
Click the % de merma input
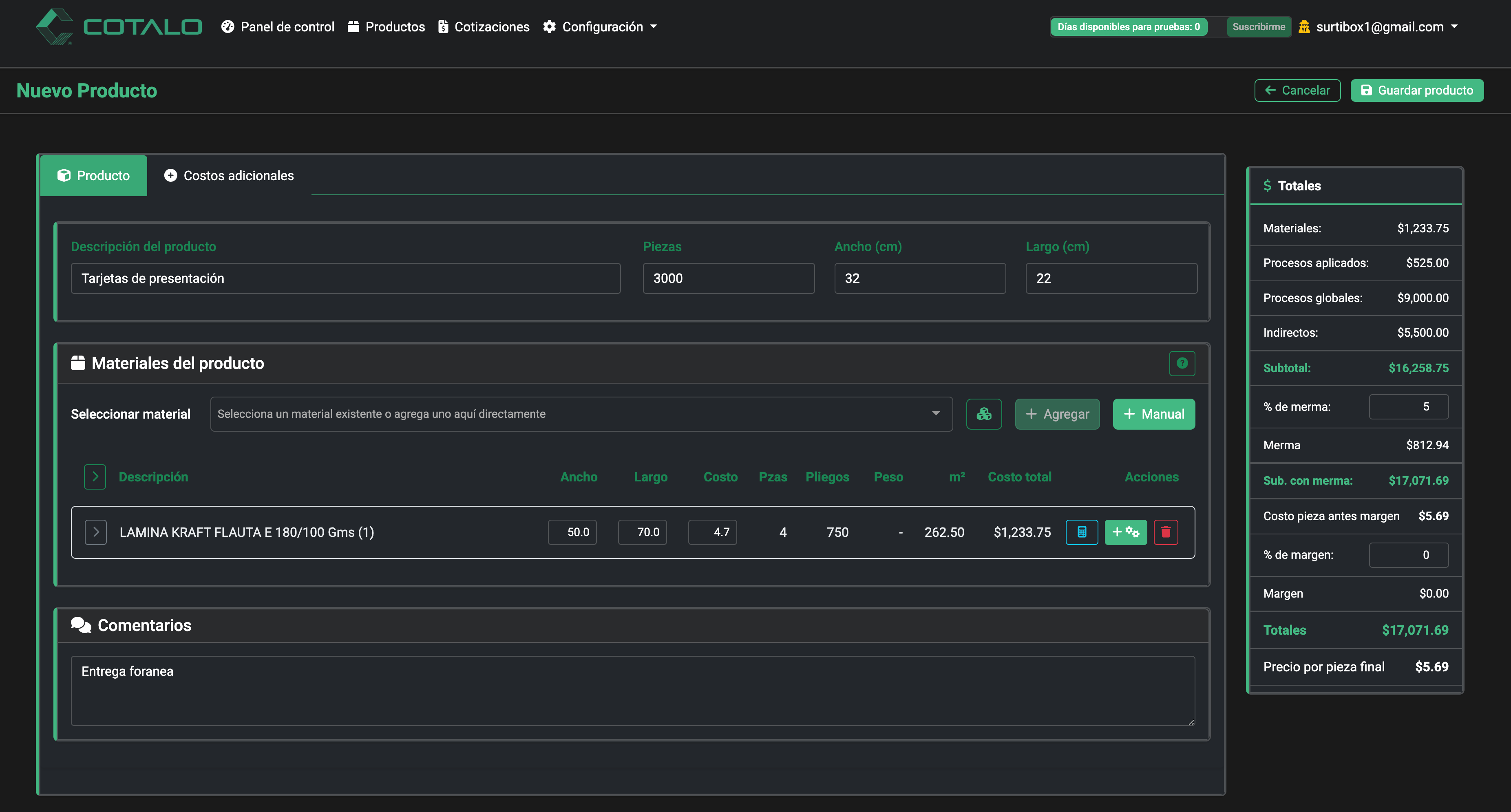pos(1408,407)
